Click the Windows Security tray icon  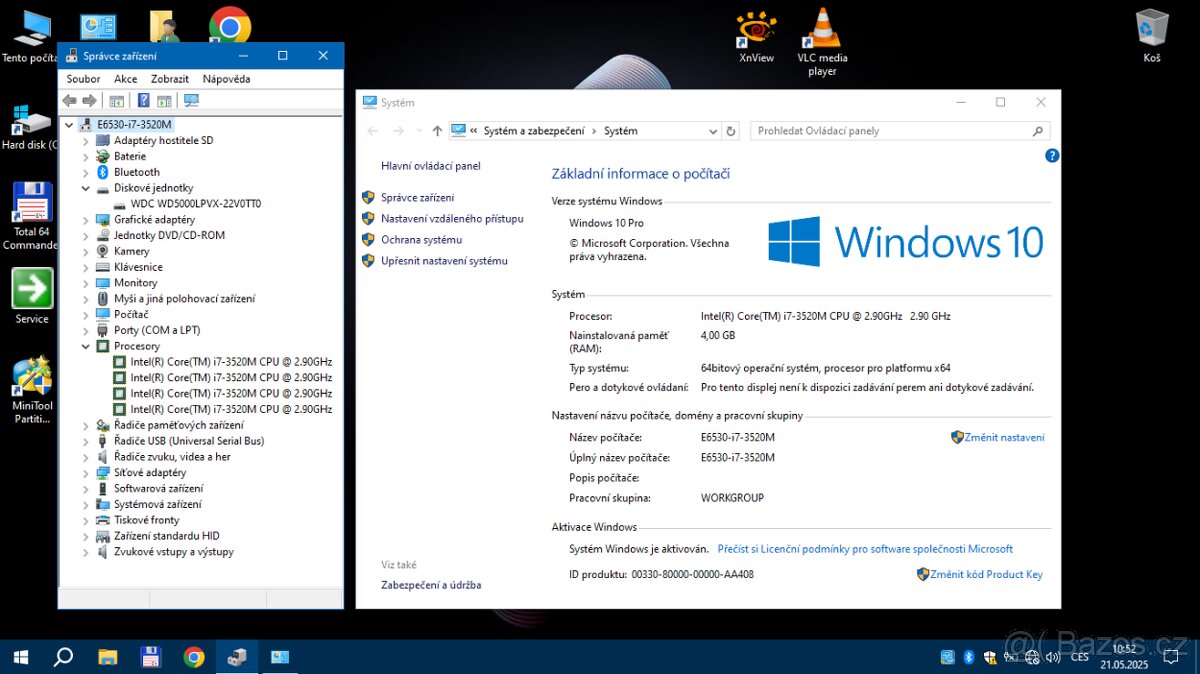click(x=990, y=657)
